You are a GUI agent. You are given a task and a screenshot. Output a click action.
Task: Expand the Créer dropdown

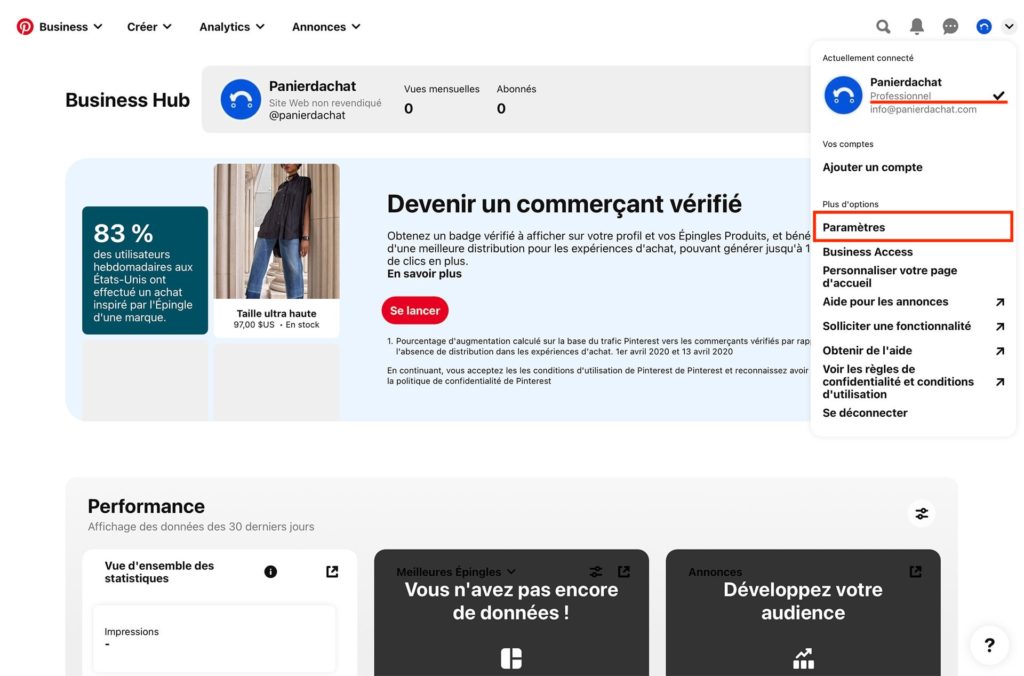149,27
